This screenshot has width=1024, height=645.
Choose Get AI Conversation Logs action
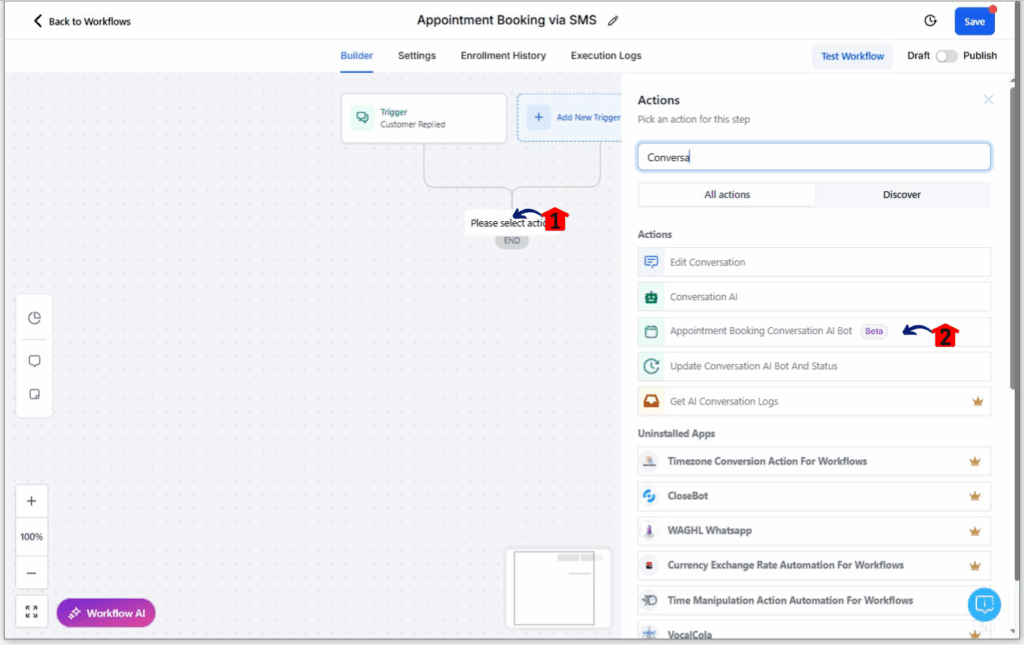click(x=814, y=401)
